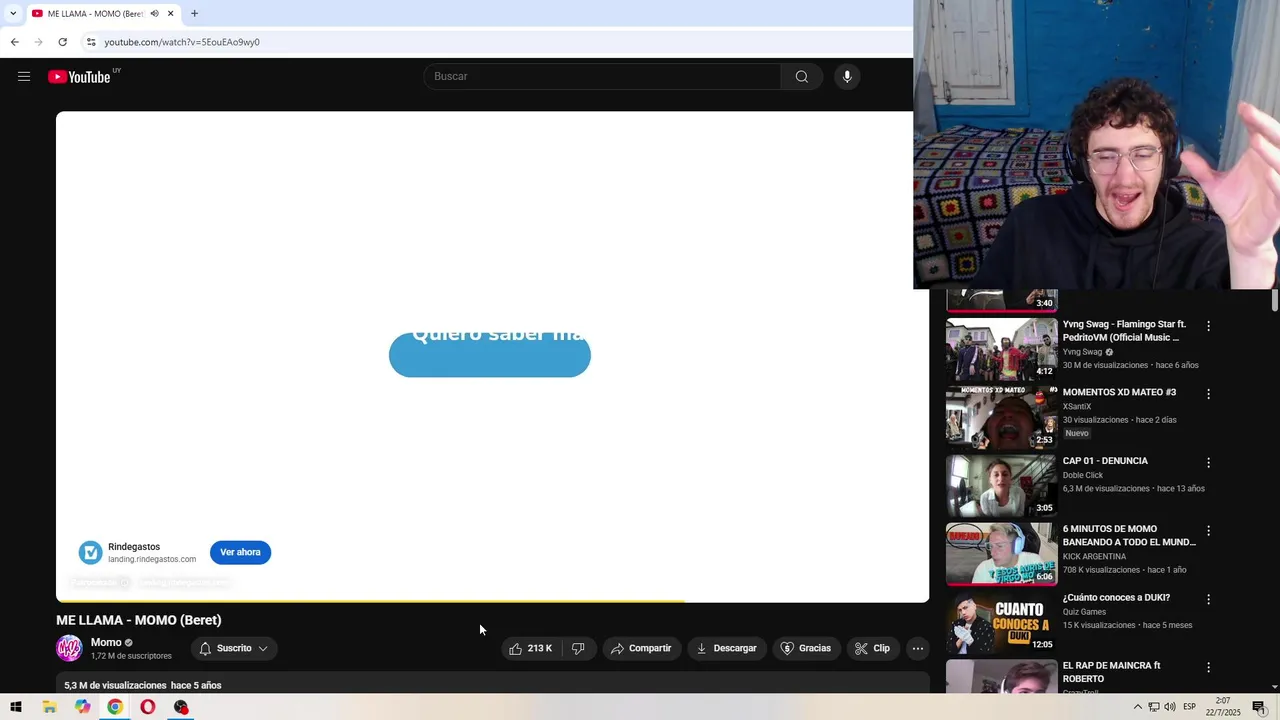This screenshot has height=720, width=1280.
Task: Open ¿Cuánto conoces a DUKI? title
Action: (x=1116, y=598)
